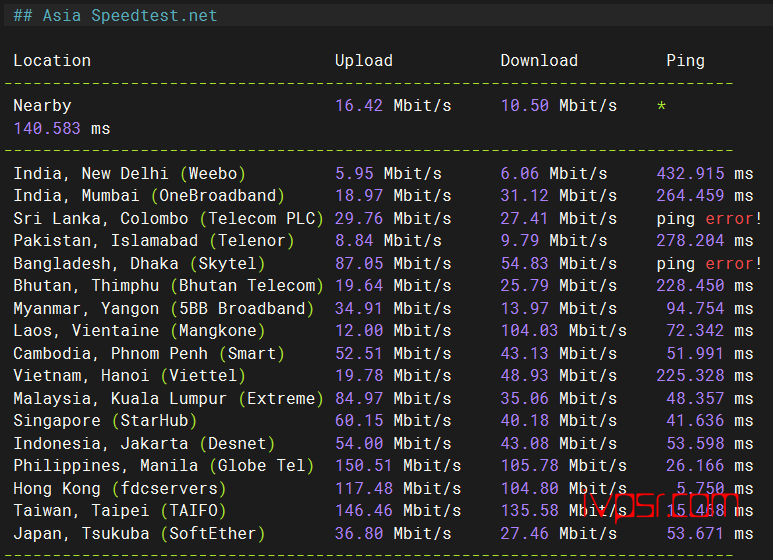
Task: Click 'Japan, Tsukuba (SoftEther)' row label
Action: (139, 533)
